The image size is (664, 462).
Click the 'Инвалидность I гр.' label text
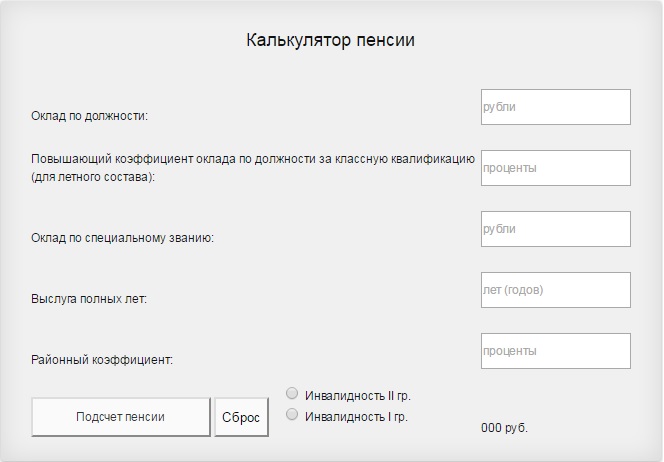tap(356, 417)
